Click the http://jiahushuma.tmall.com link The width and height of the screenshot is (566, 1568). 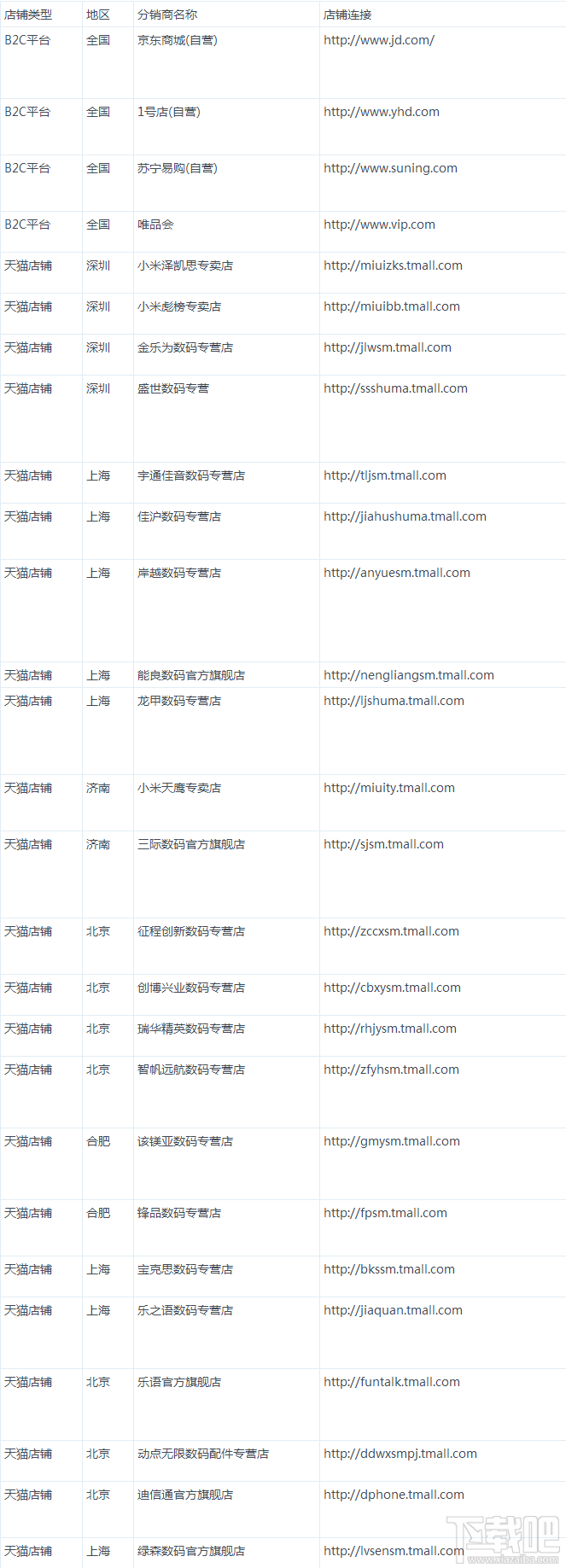[405, 516]
